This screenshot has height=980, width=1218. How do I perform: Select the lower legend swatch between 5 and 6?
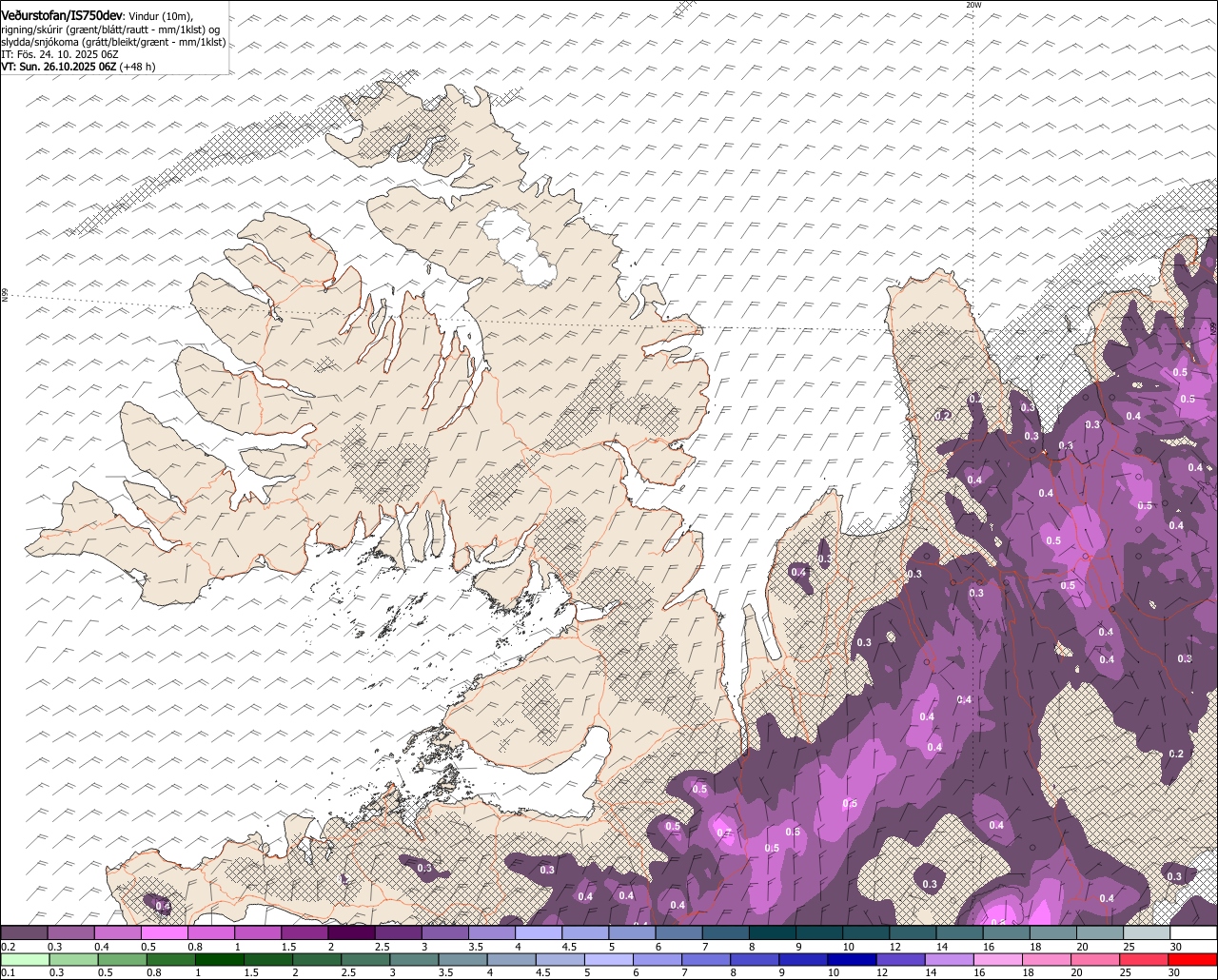(609, 960)
